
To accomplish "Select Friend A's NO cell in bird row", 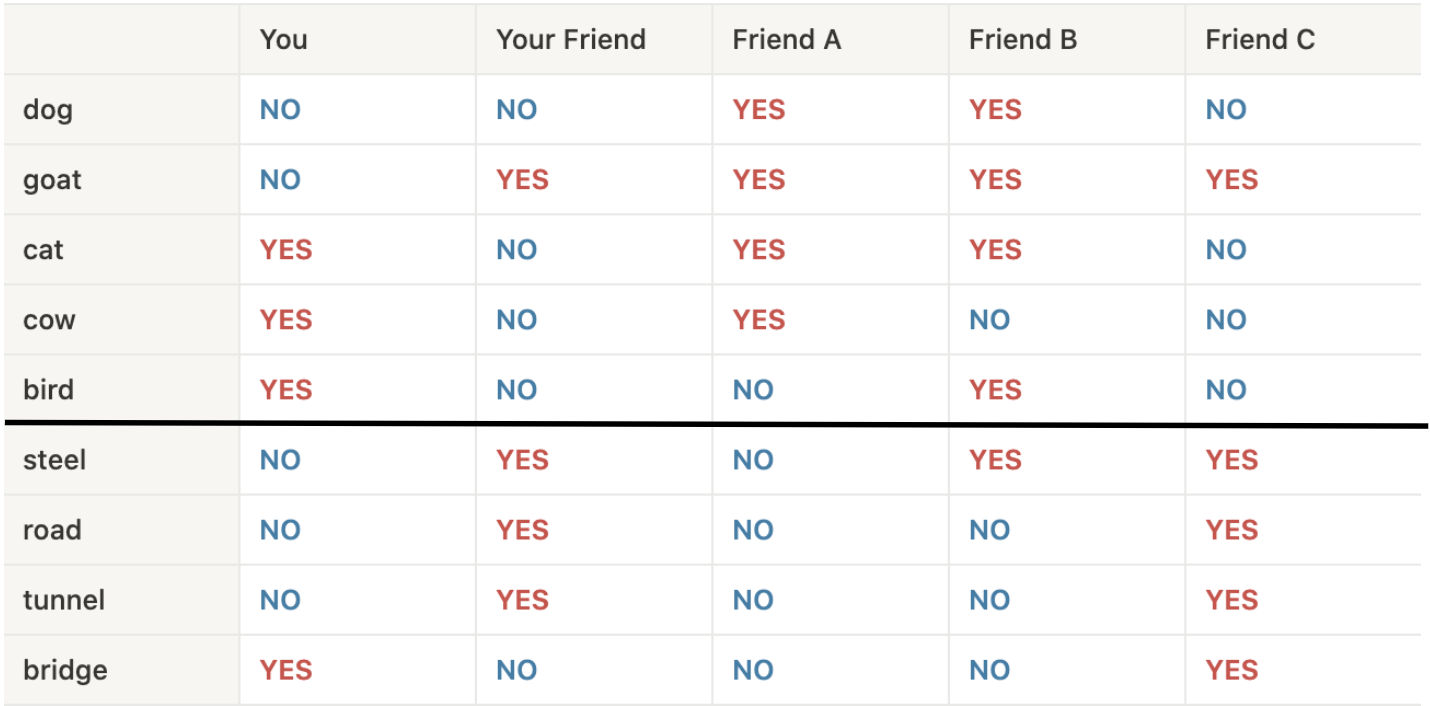I will coord(753,390).
